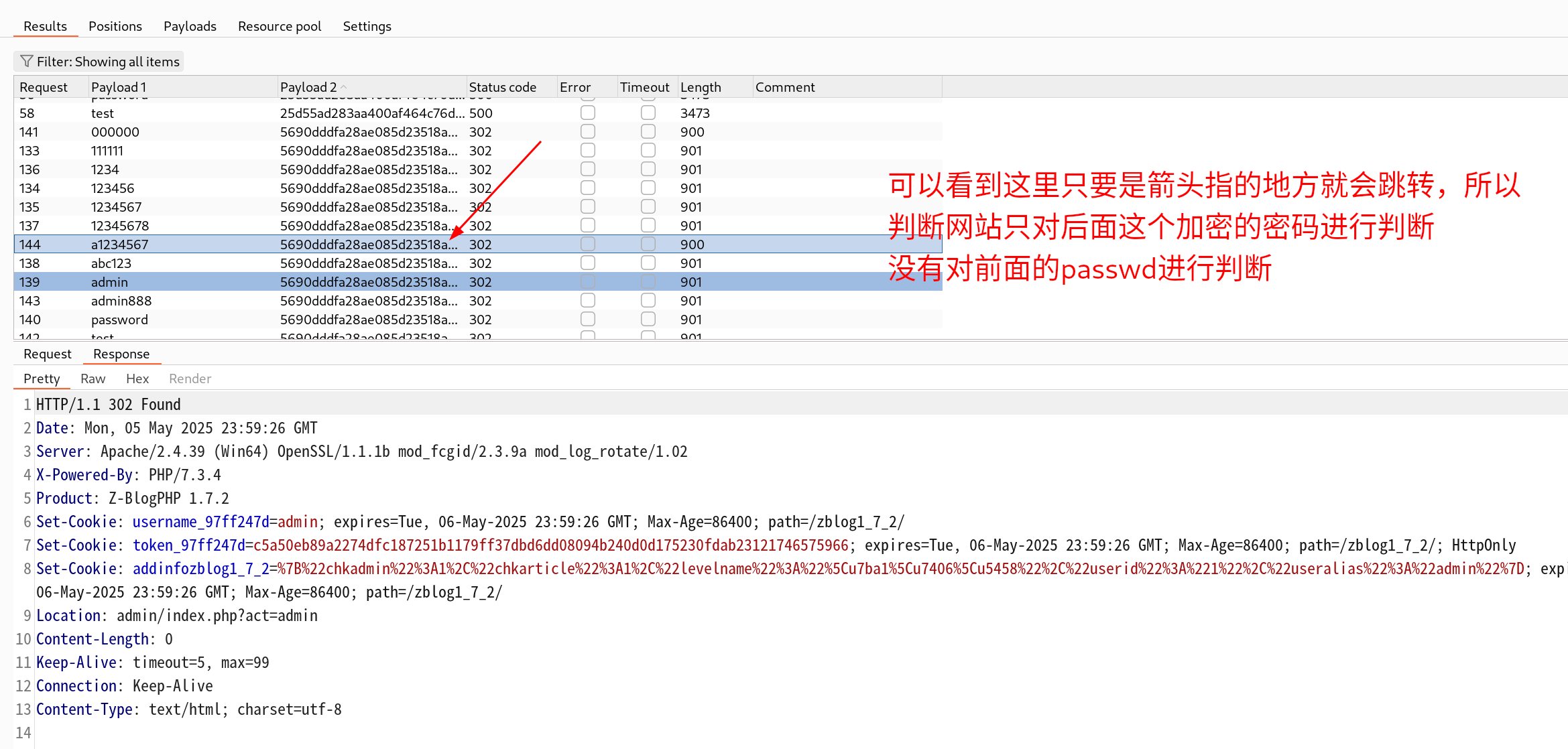Switch to the Payloads tab
The image size is (1568, 749).
tap(190, 26)
